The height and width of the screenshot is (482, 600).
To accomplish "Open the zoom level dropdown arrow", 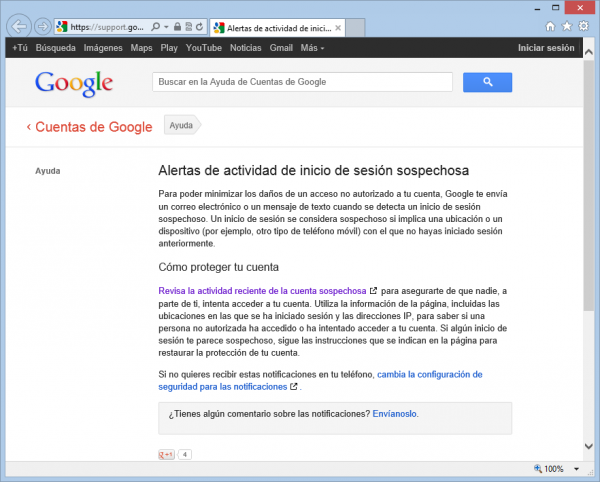I will [x=576, y=469].
